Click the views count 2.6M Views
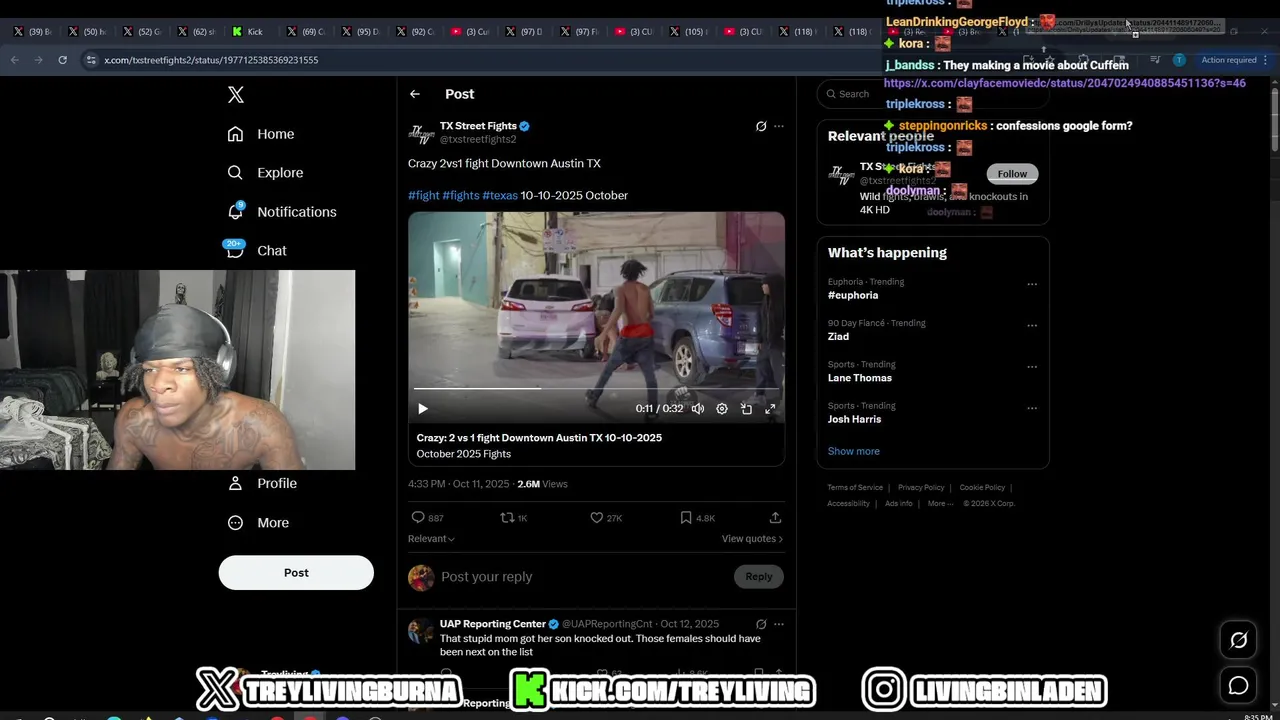This screenshot has width=1280, height=720. [x=542, y=484]
